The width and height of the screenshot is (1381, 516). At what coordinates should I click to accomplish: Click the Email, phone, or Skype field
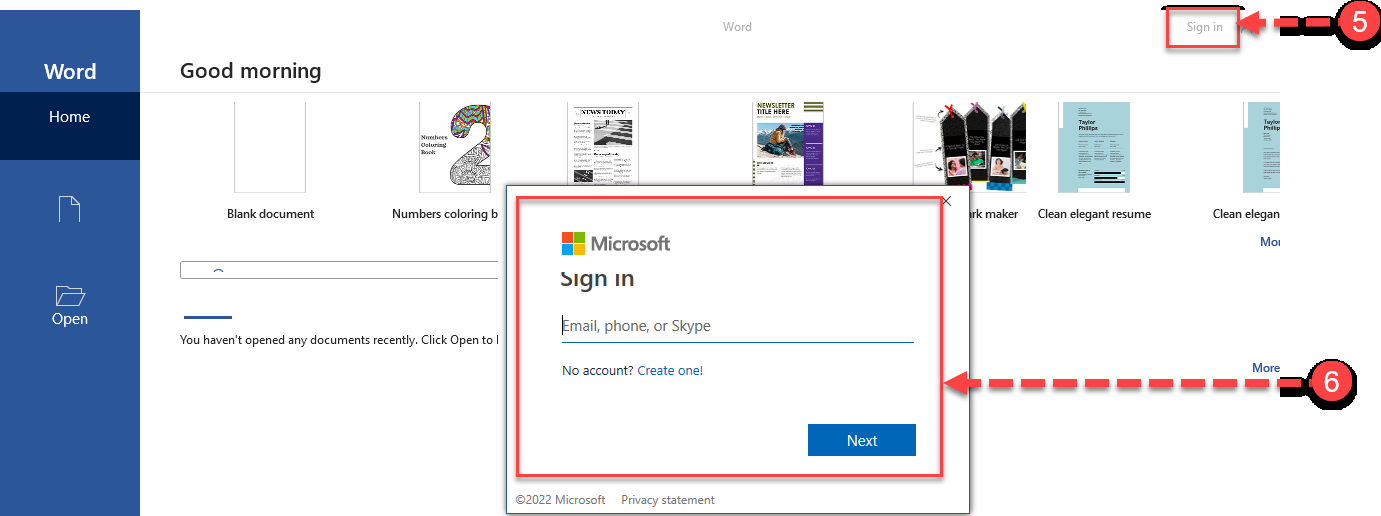point(738,326)
